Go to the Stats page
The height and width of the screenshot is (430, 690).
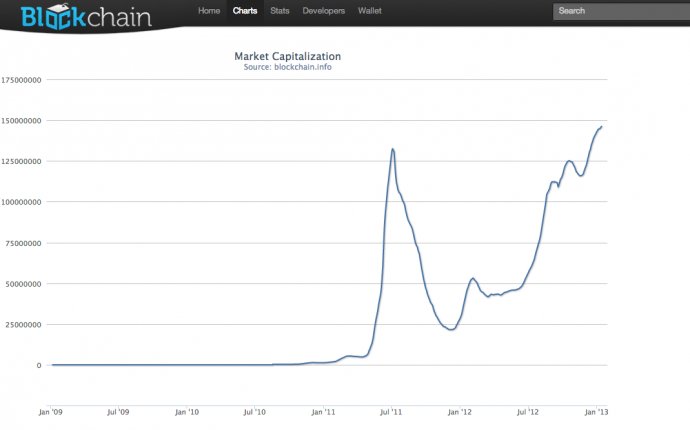click(280, 11)
